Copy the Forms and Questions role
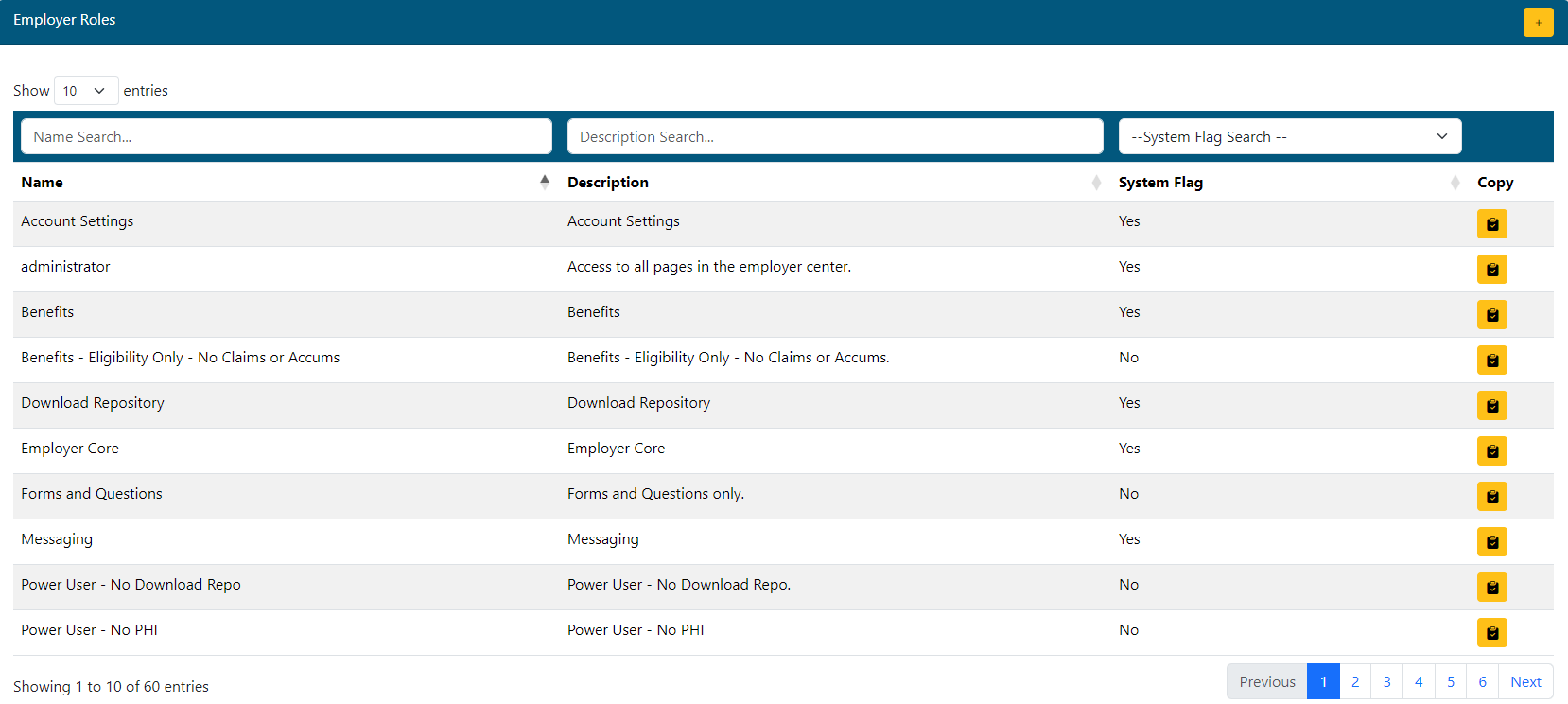Viewport: 1568px width, 704px height. click(1491, 497)
